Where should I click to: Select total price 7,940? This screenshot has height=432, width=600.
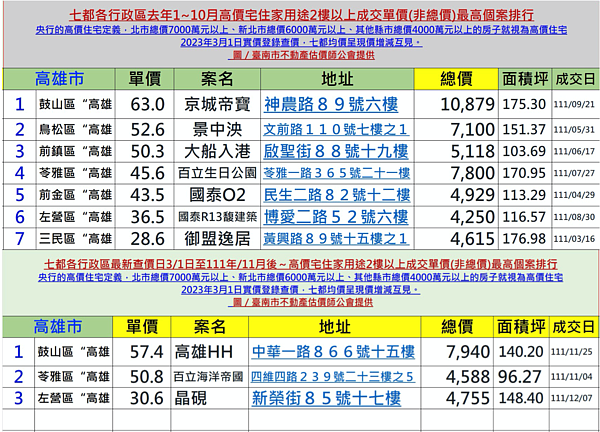(x=468, y=352)
